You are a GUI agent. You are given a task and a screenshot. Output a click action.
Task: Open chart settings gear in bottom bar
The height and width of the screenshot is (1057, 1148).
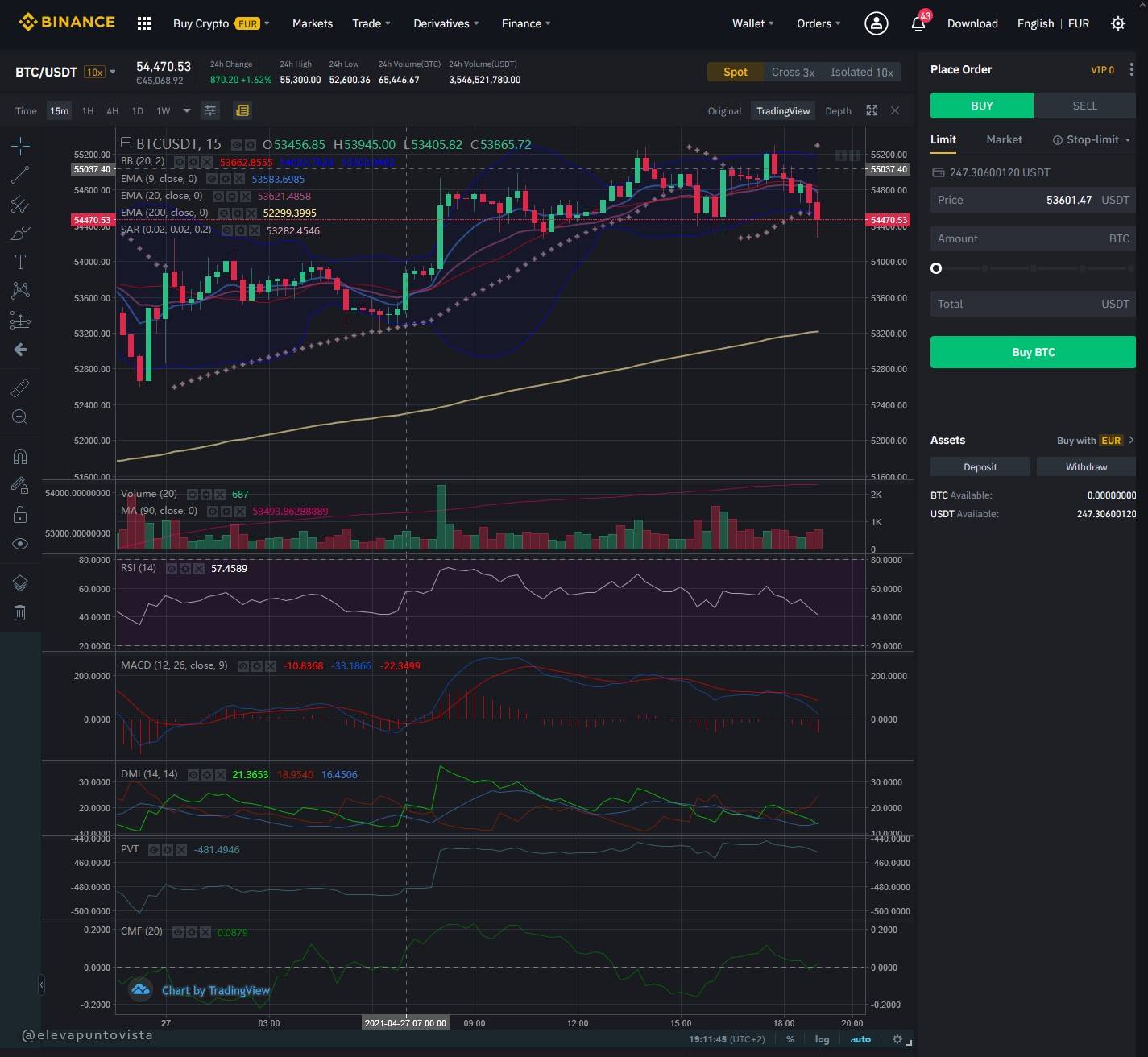point(897,1039)
